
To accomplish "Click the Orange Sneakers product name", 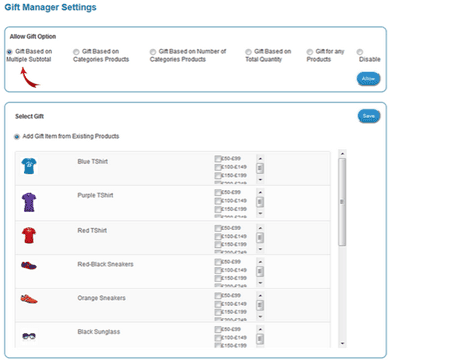I will 102,298.
